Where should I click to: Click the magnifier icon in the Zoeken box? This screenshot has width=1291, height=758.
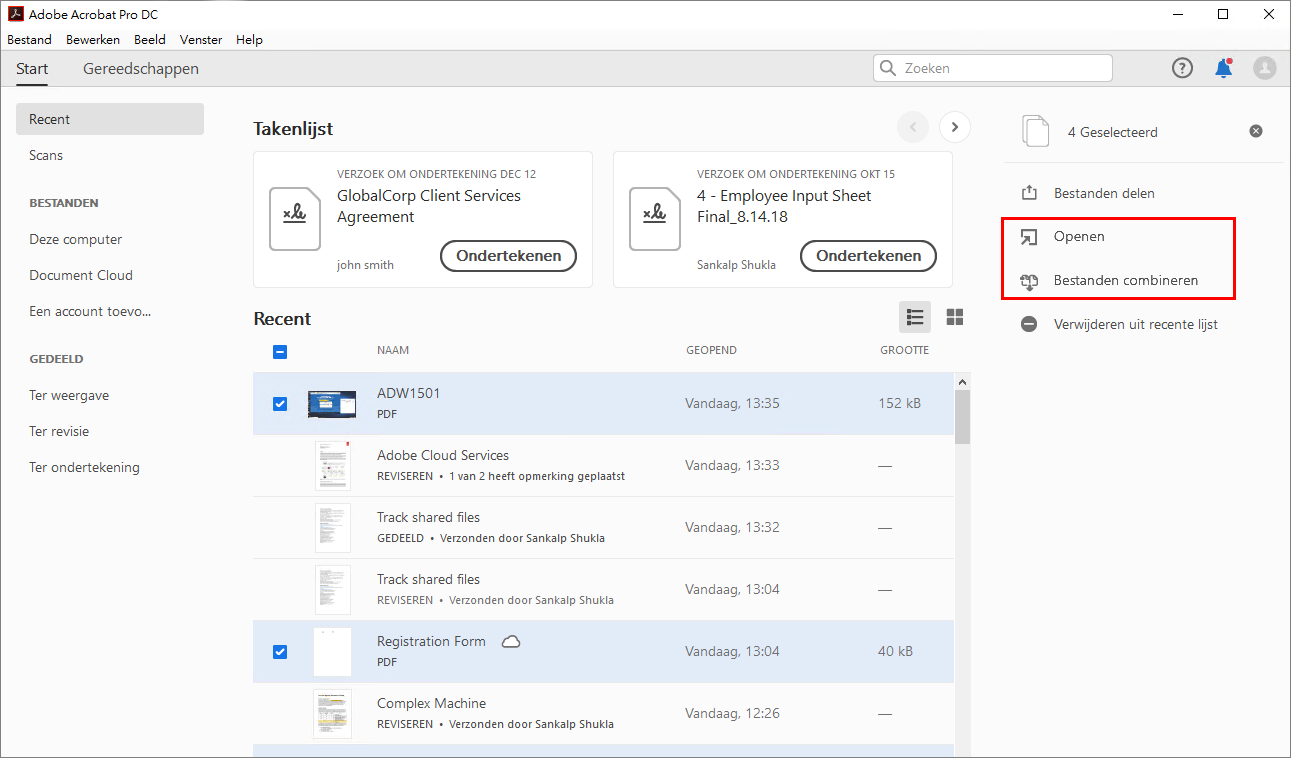point(888,68)
